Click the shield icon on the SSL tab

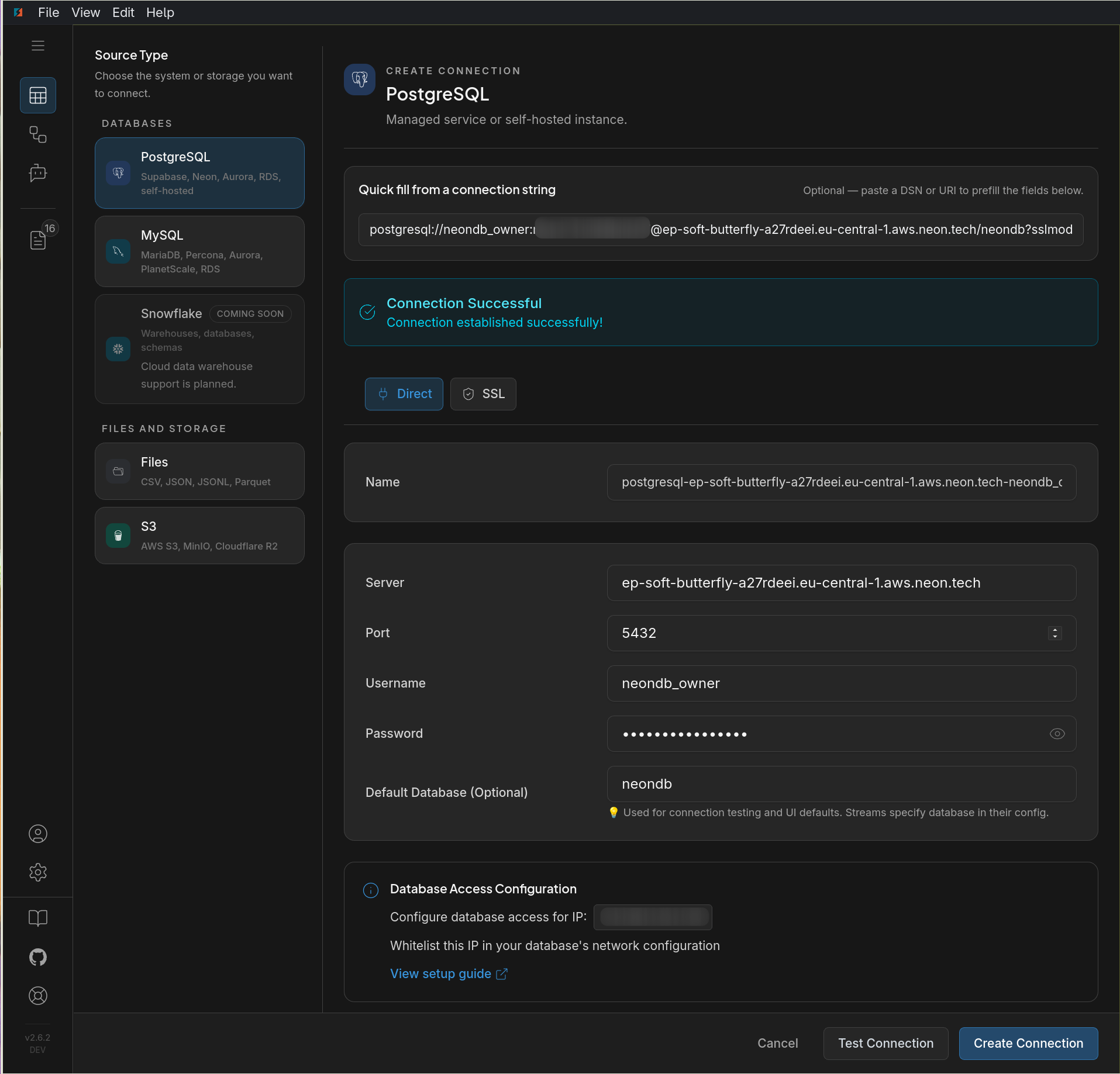468,394
